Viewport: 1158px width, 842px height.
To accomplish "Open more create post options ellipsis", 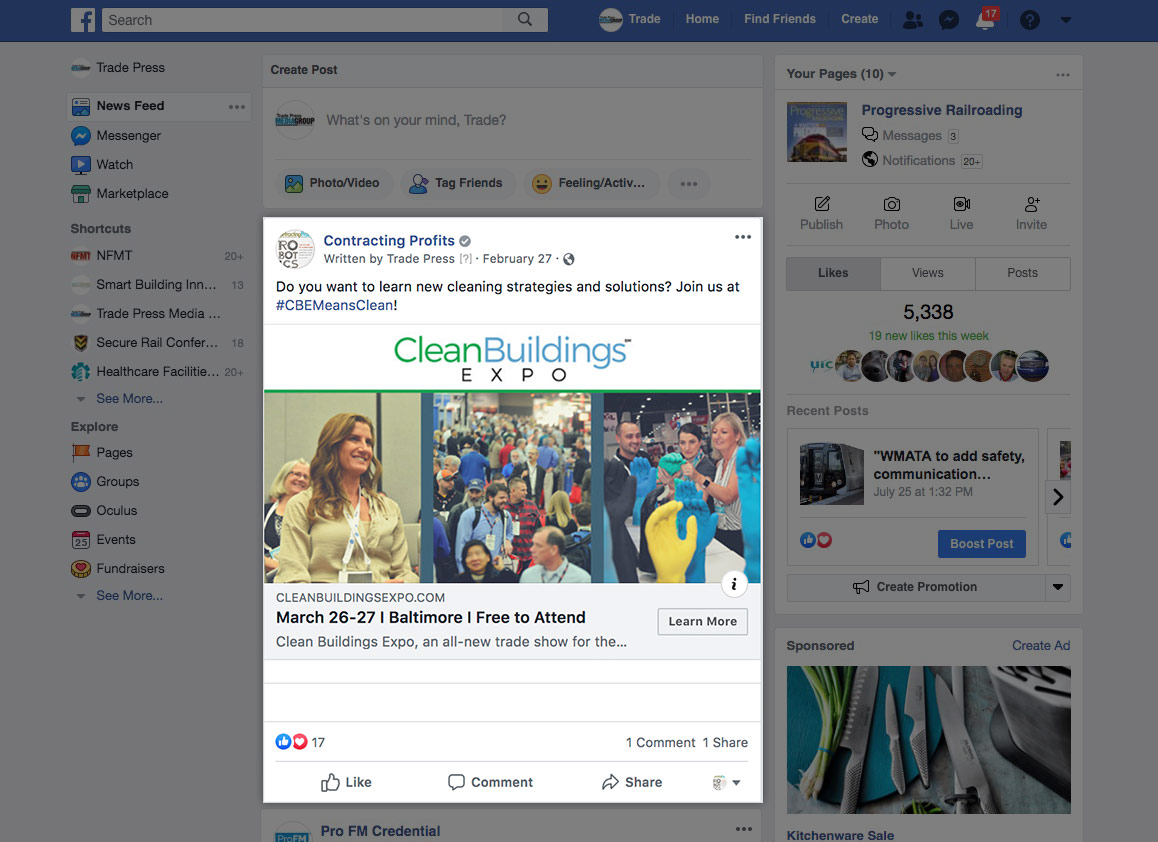I will [688, 183].
